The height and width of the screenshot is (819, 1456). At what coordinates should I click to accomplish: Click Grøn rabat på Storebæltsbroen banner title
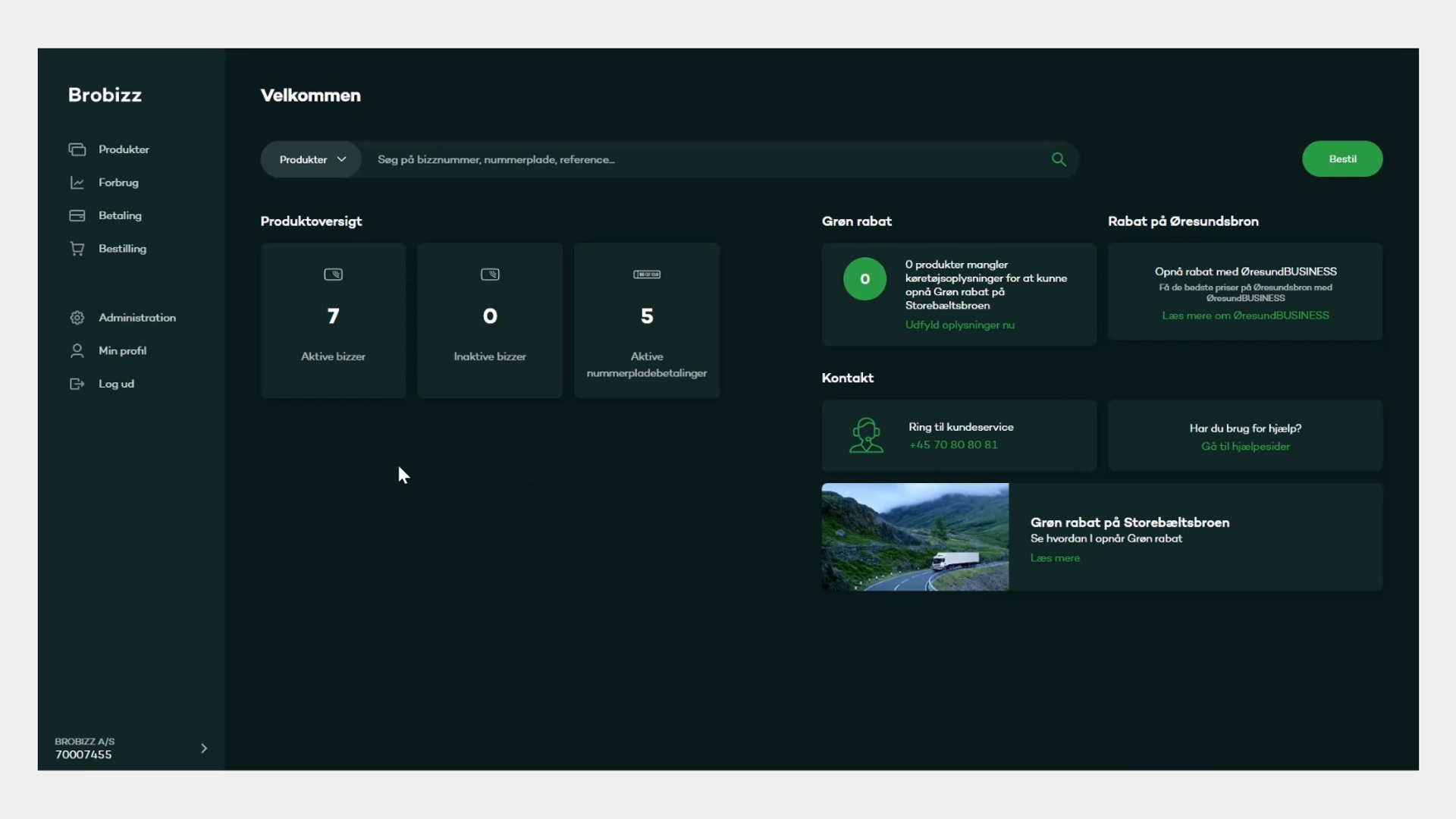click(x=1130, y=522)
